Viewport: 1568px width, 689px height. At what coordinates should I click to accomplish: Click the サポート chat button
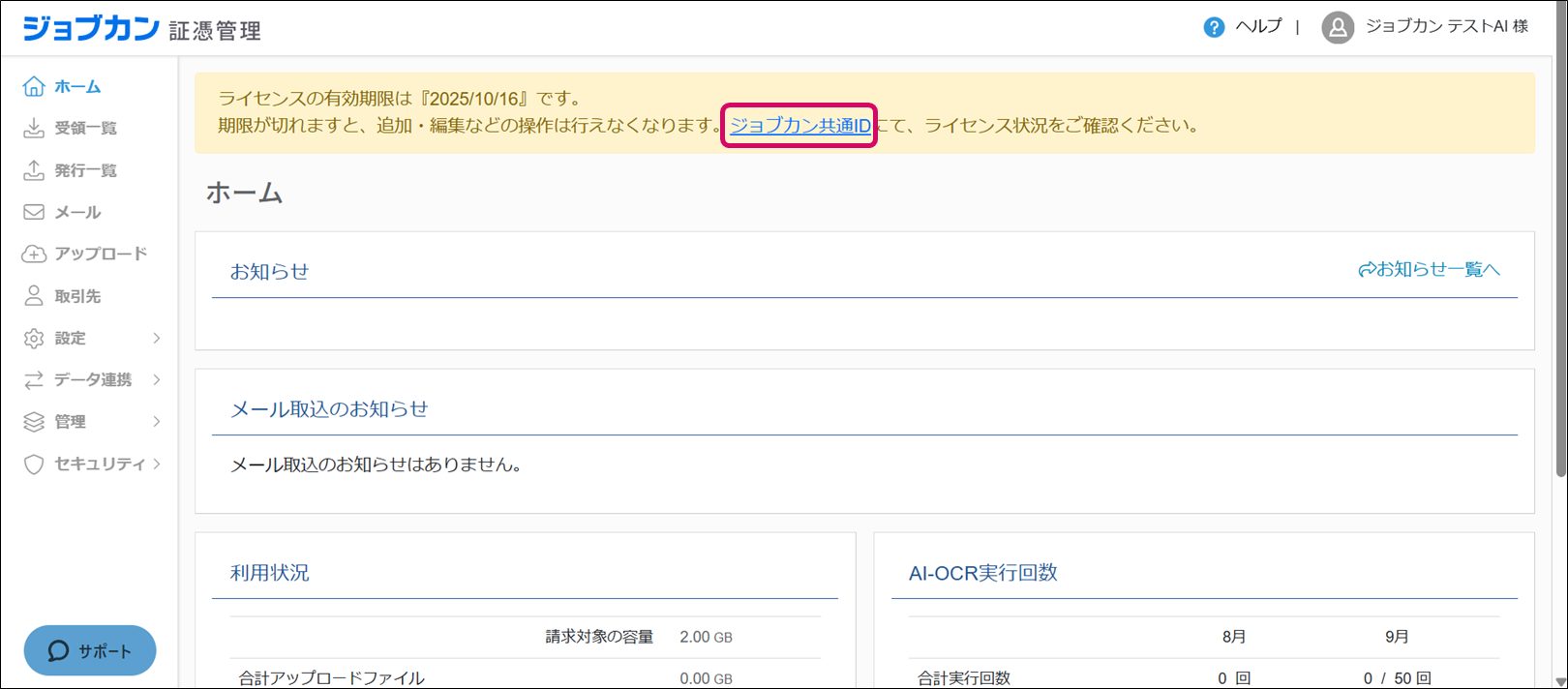(90, 650)
